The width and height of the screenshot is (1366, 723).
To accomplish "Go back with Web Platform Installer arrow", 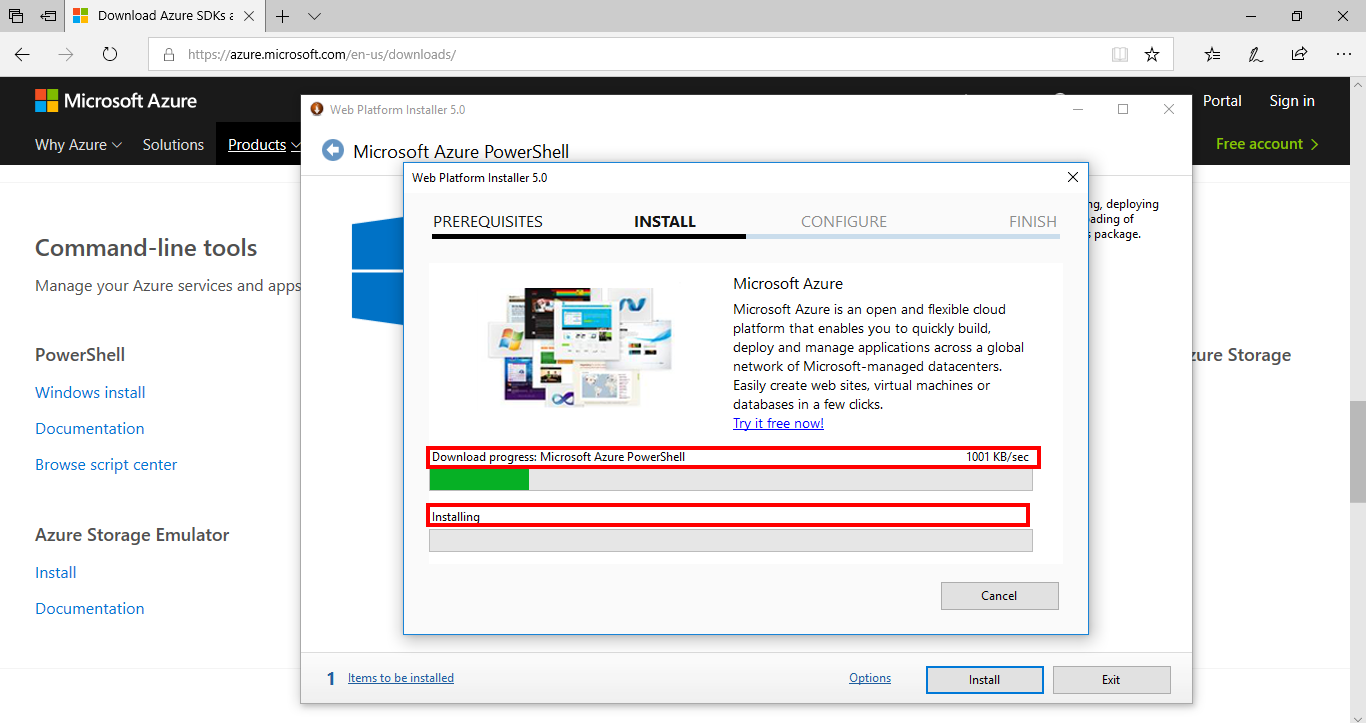I will [x=333, y=150].
